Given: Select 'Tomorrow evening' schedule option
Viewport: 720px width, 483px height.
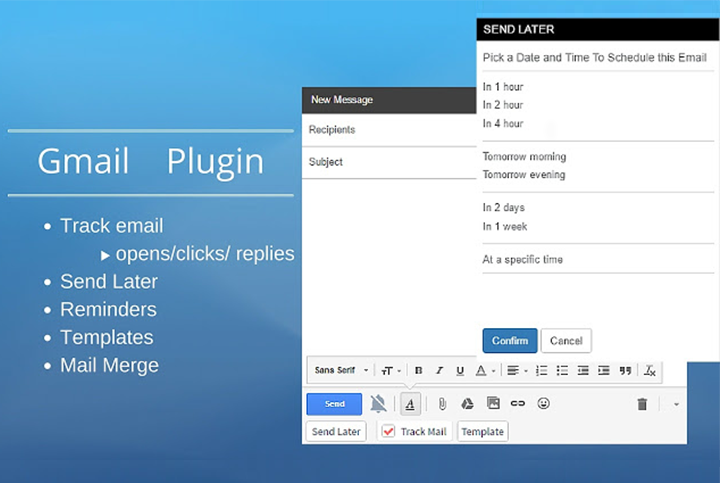Looking at the screenshot, I should tap(524, 174).
